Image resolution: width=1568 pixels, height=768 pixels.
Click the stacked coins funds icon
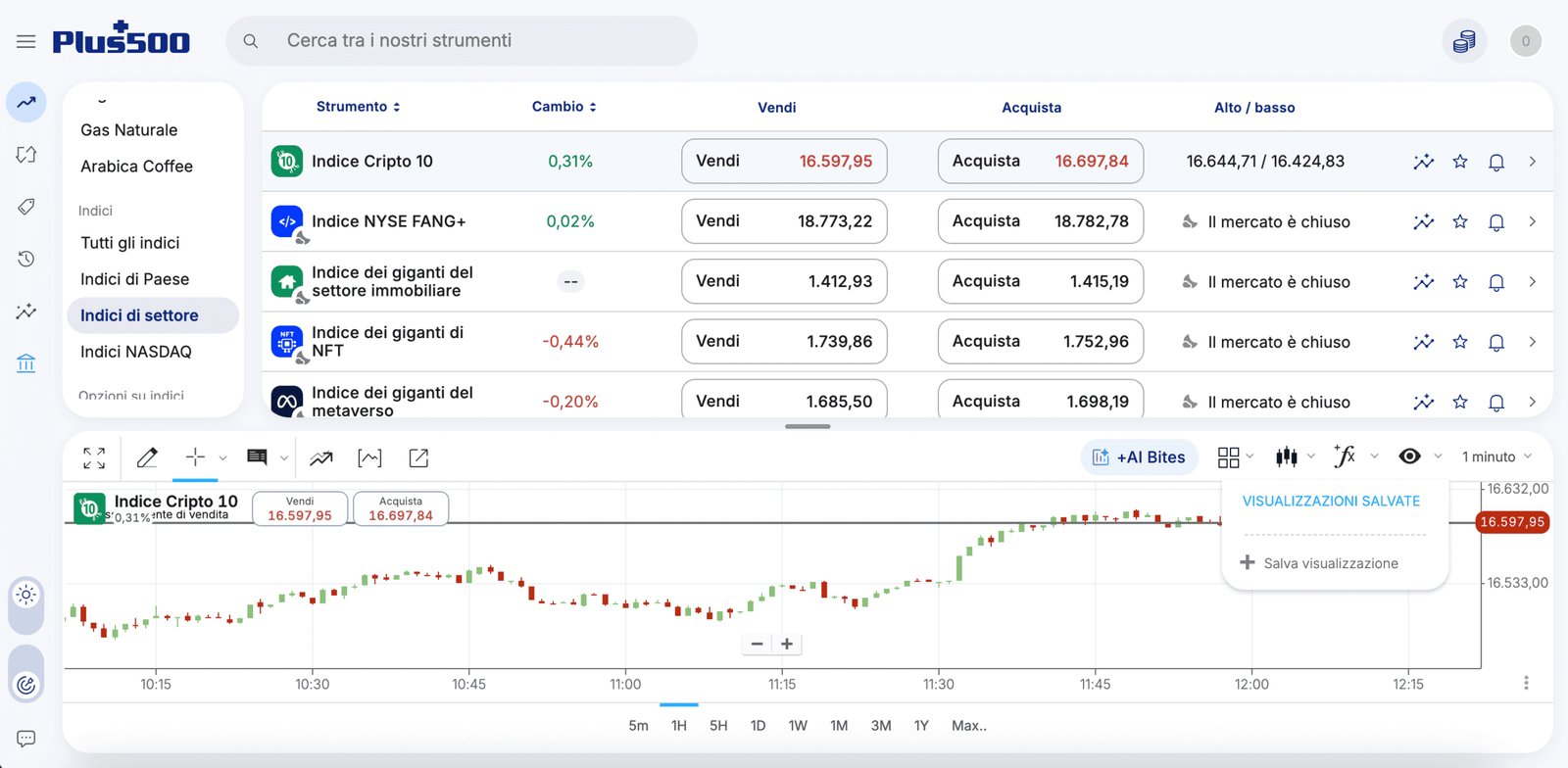tap(1464, 41)
